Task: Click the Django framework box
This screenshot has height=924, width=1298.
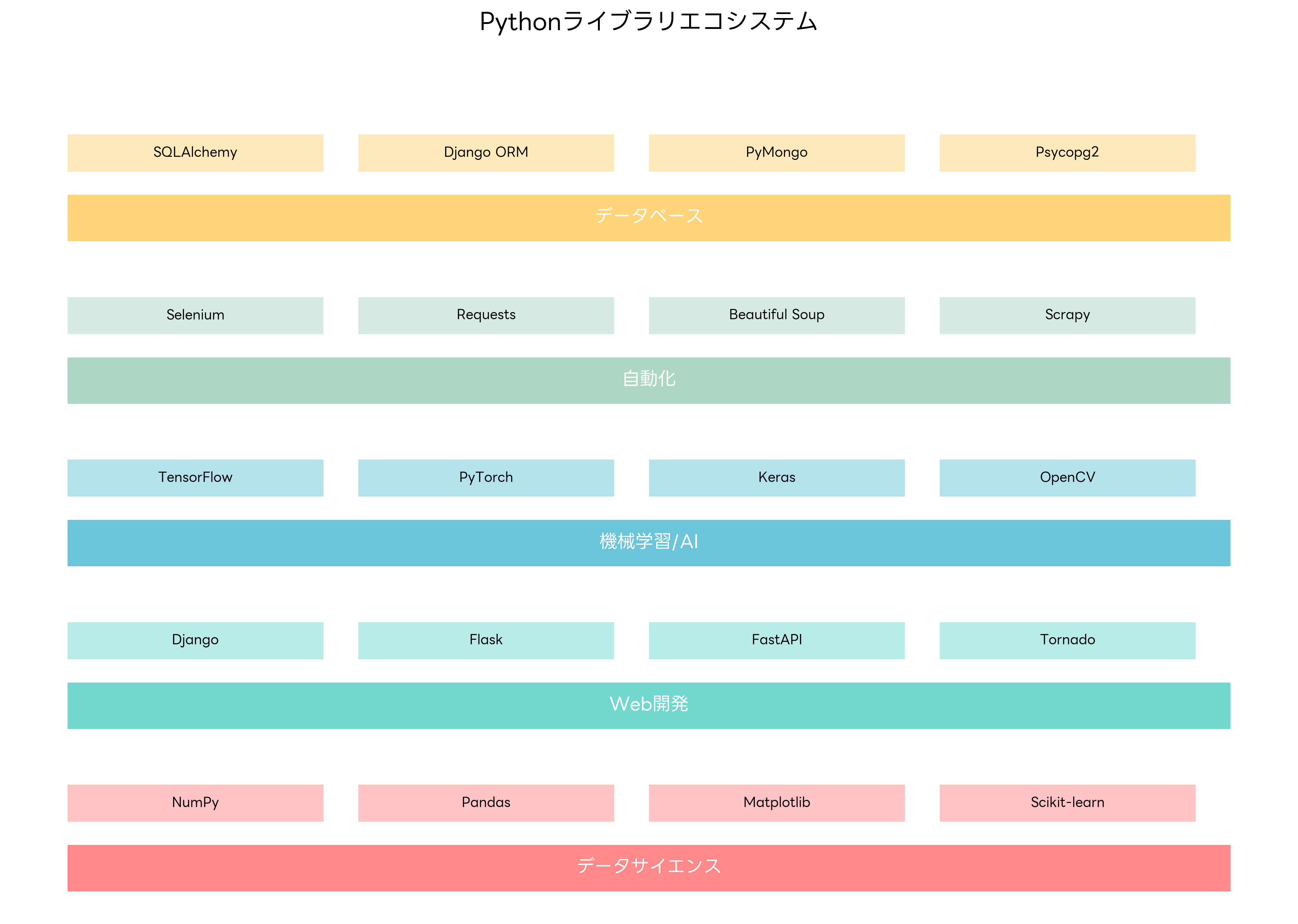Action: tap(195, 641)
